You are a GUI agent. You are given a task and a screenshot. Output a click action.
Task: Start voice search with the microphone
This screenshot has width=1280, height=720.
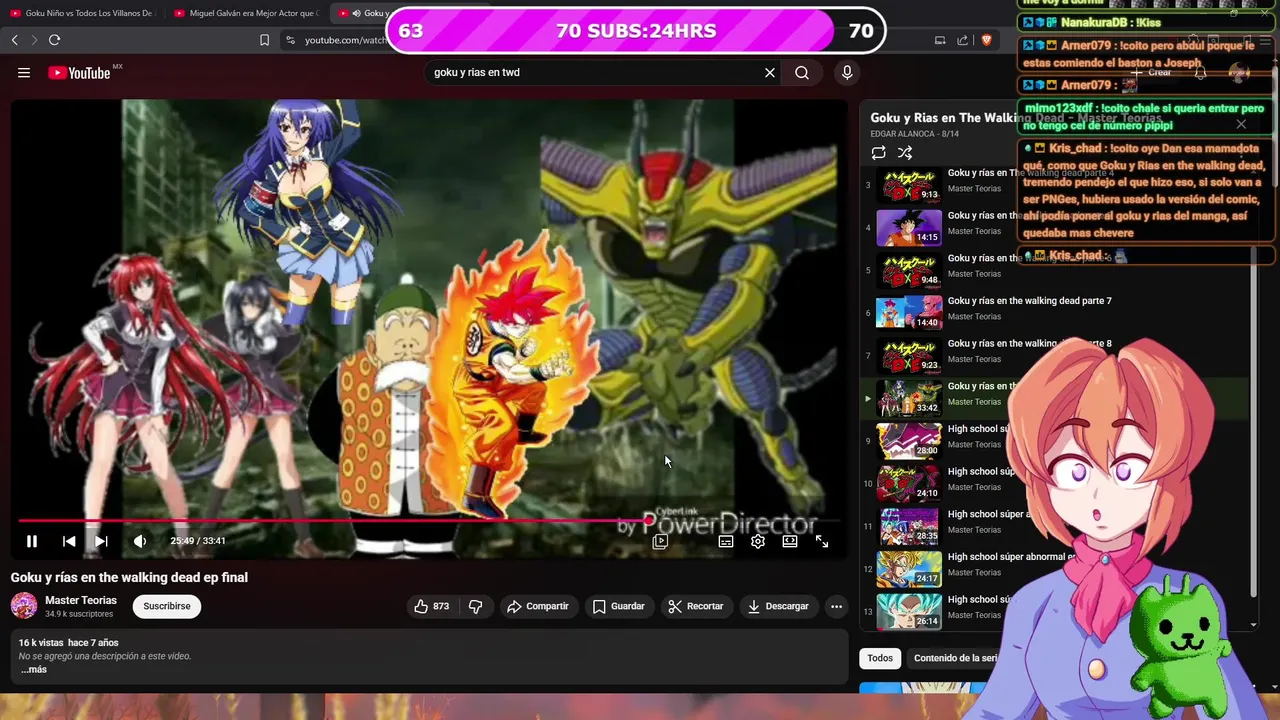847,72
